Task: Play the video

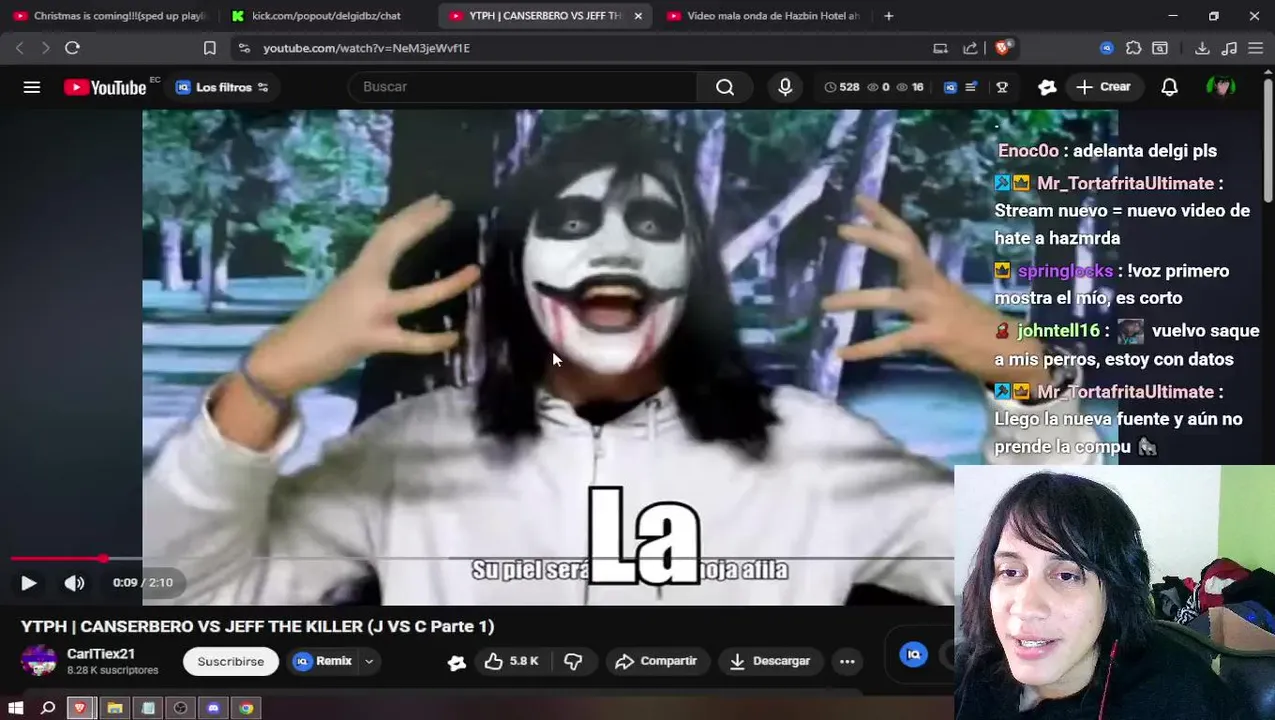Action: point(28,583)
